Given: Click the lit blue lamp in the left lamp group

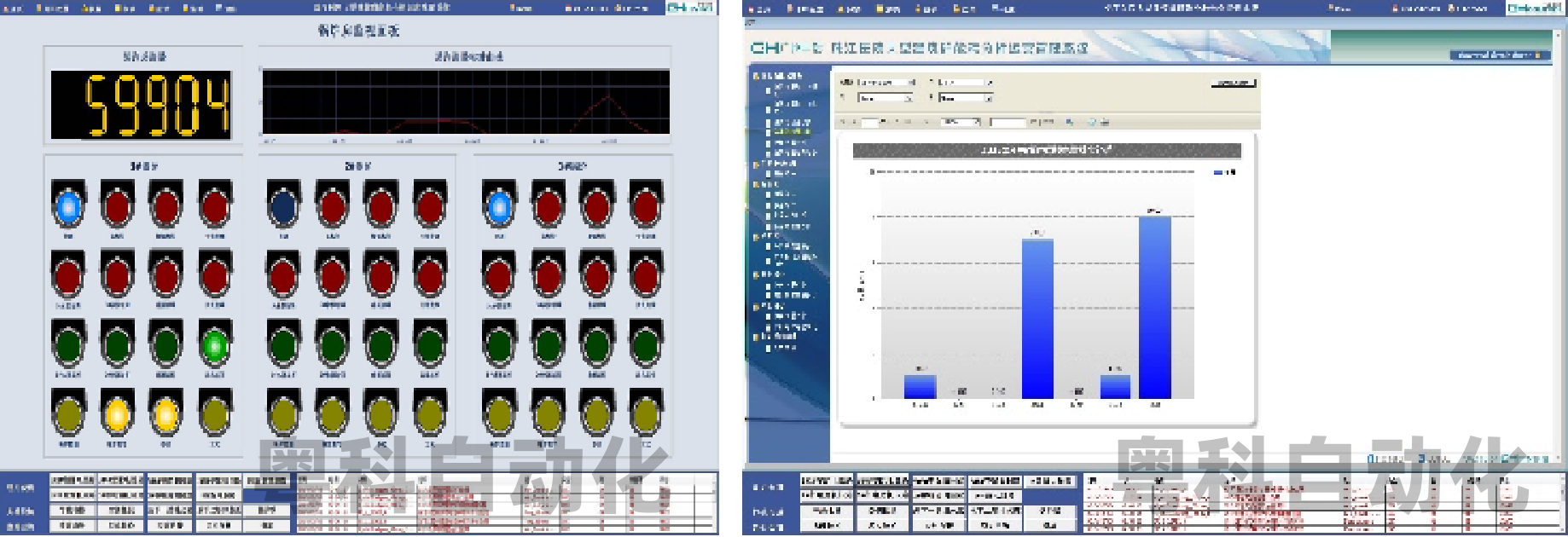Looking at the screenshot, I should [x=68, y=206].
